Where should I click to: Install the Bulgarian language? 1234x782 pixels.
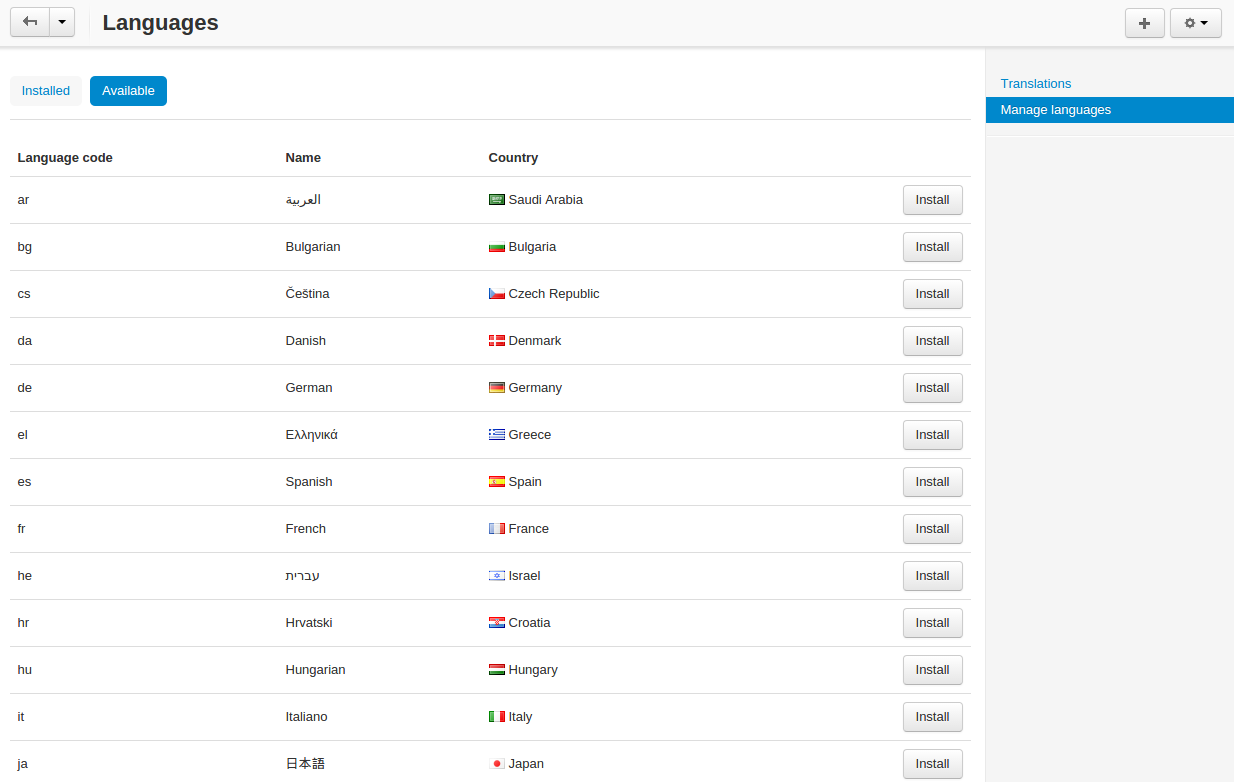[933, 247]
